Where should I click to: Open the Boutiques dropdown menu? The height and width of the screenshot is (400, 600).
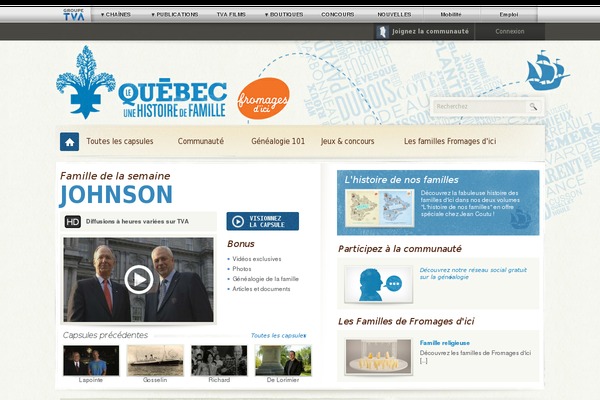(284, 15)
